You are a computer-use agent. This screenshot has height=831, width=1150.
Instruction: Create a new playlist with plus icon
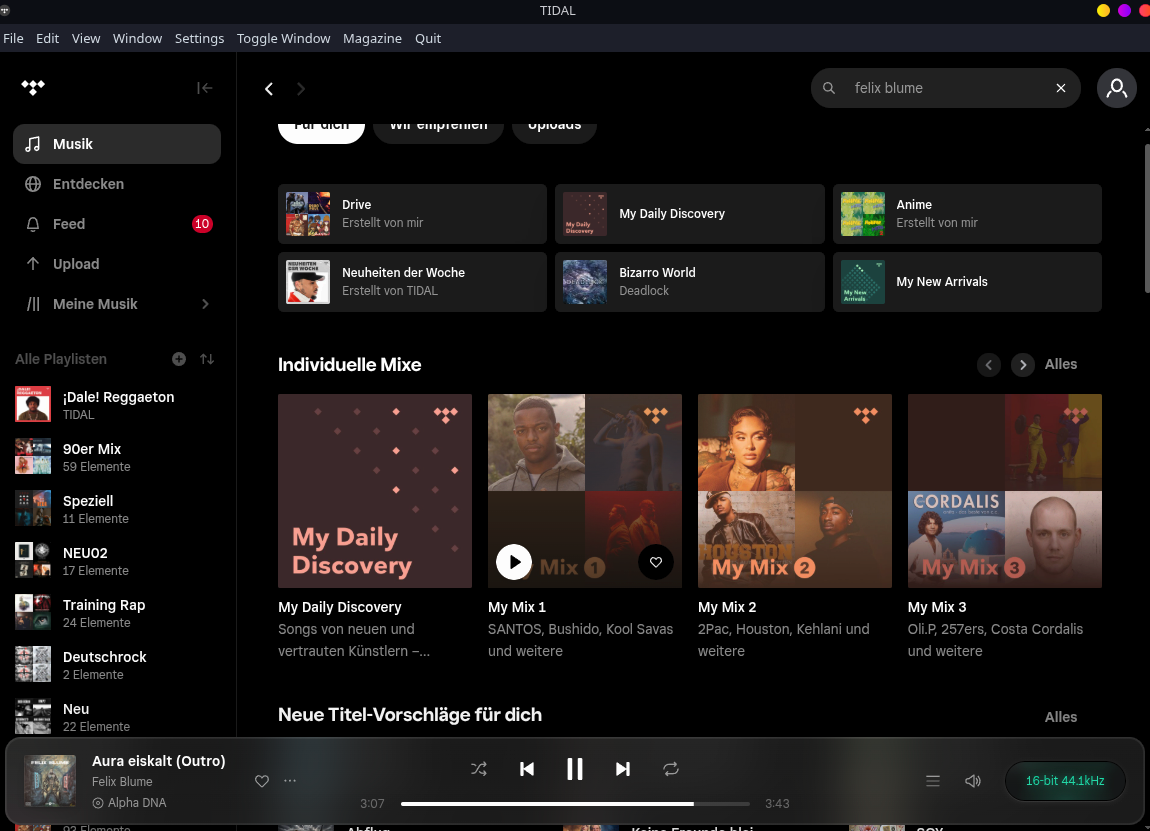point(179,359)
